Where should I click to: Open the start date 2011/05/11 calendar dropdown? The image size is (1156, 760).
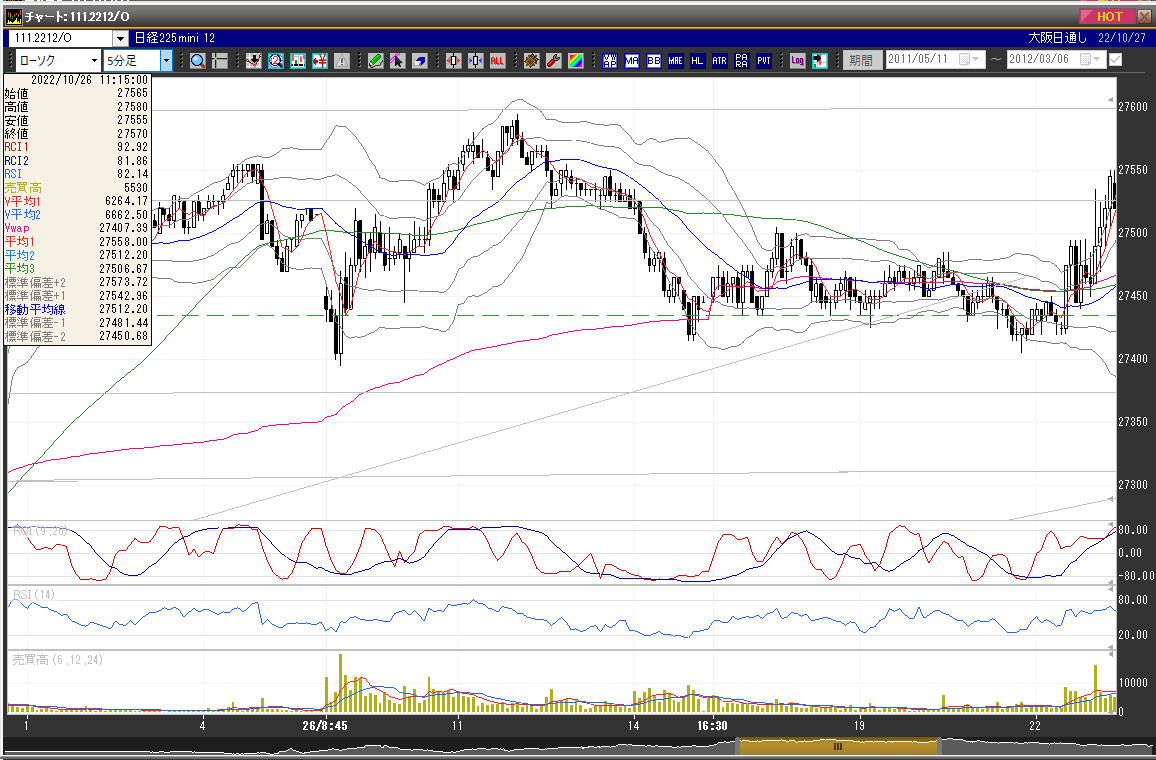click(969, 59)
